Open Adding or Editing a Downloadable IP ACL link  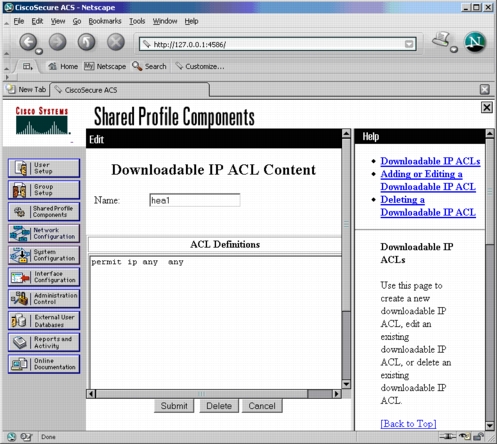tap(428, 181)
